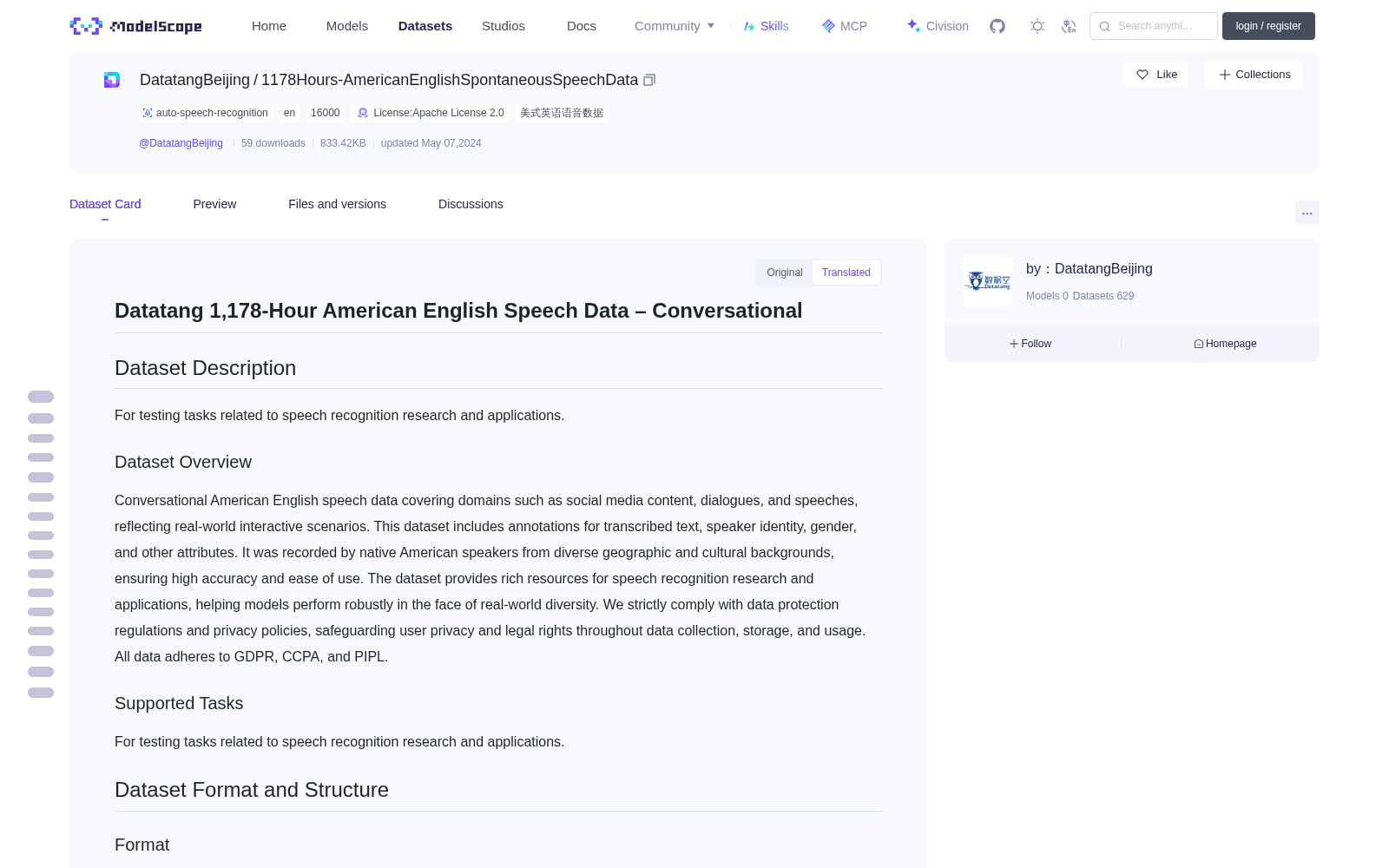Click the DatatangBeijing owner name in title
Image resolution: width=1389 pixels, height=868 pixels.
194,80
